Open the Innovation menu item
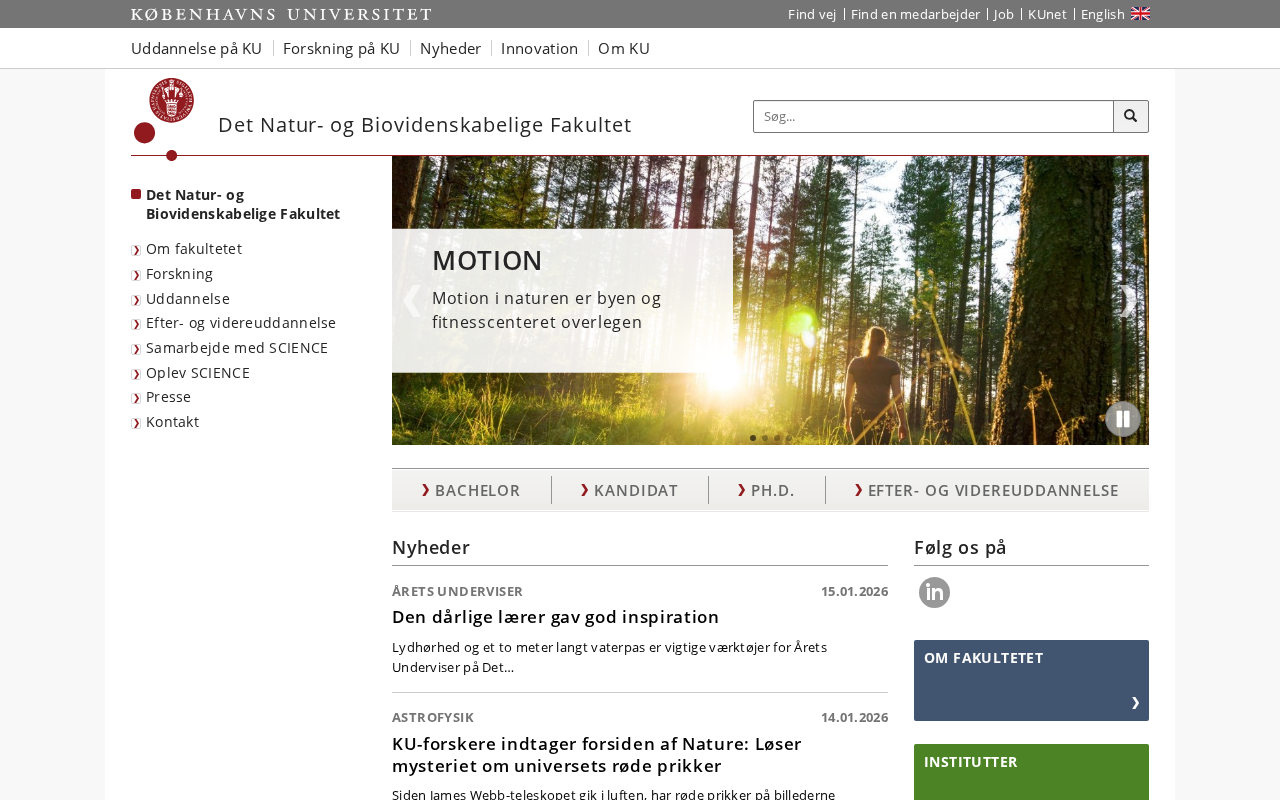1280x800 pixels. [539, 48]
